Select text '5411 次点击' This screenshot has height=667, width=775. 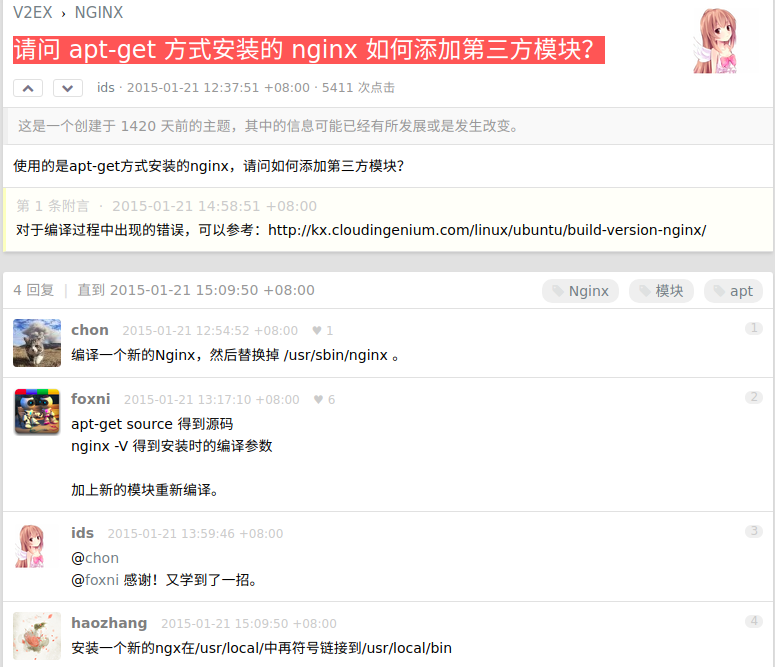[358, 88]
